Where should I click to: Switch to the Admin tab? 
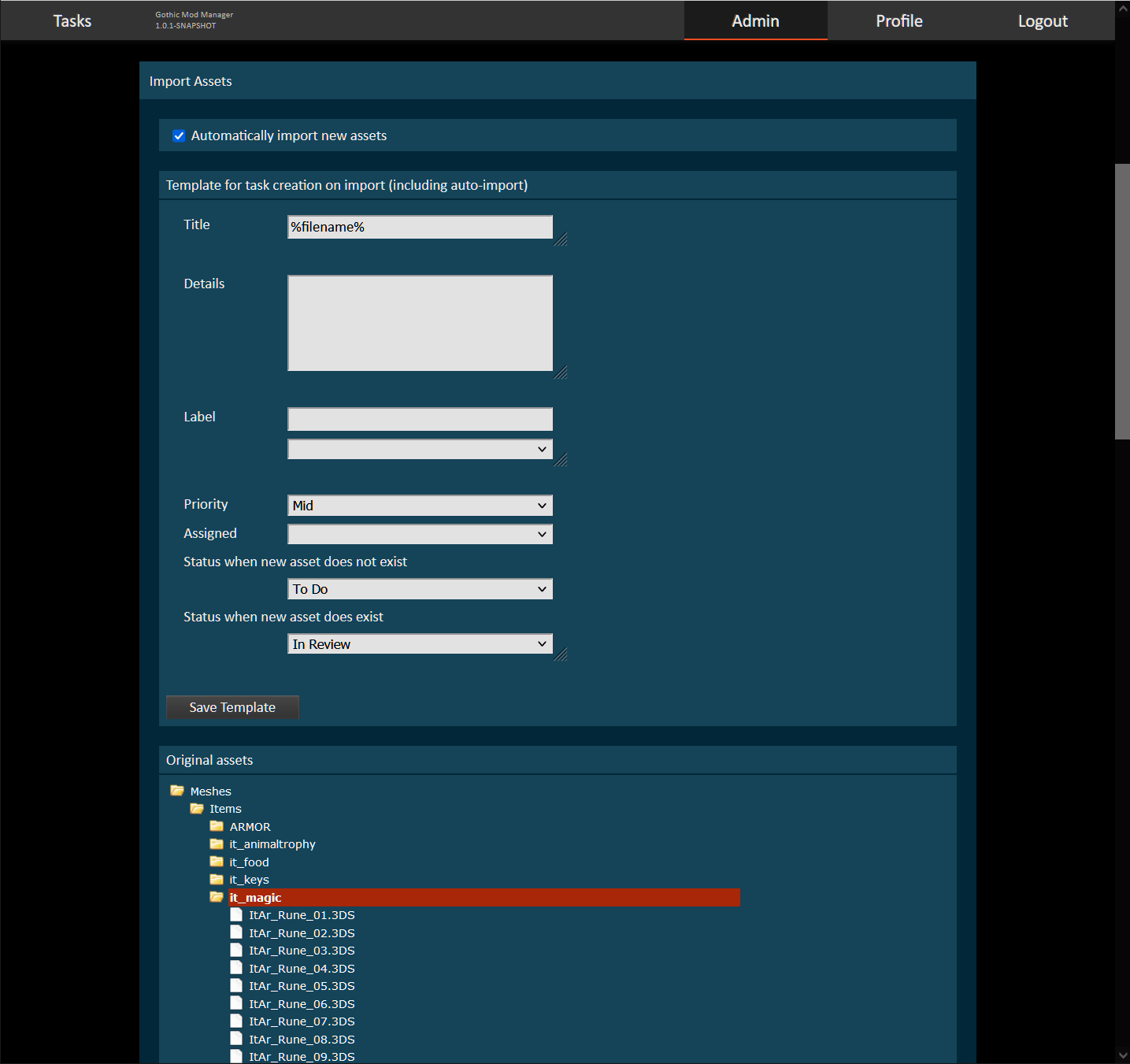click(755, 20)
